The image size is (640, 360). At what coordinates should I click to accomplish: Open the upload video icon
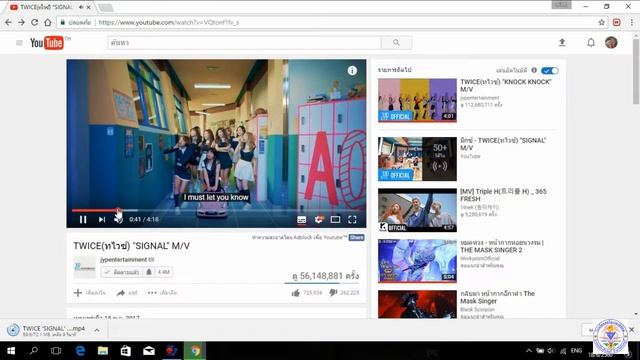pyautogui.click(x=562, y=42)
